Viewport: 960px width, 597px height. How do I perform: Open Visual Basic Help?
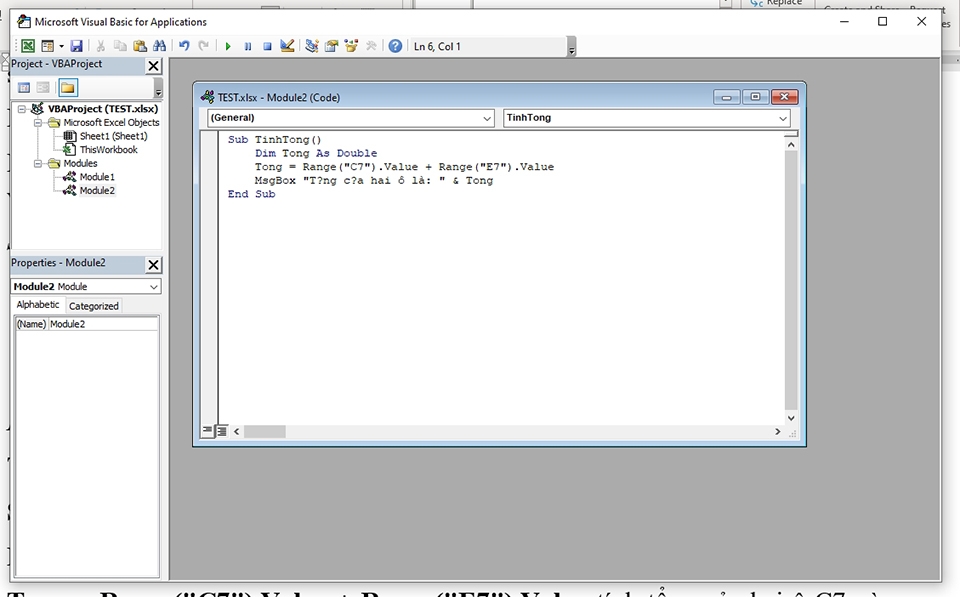coord(396,46)
